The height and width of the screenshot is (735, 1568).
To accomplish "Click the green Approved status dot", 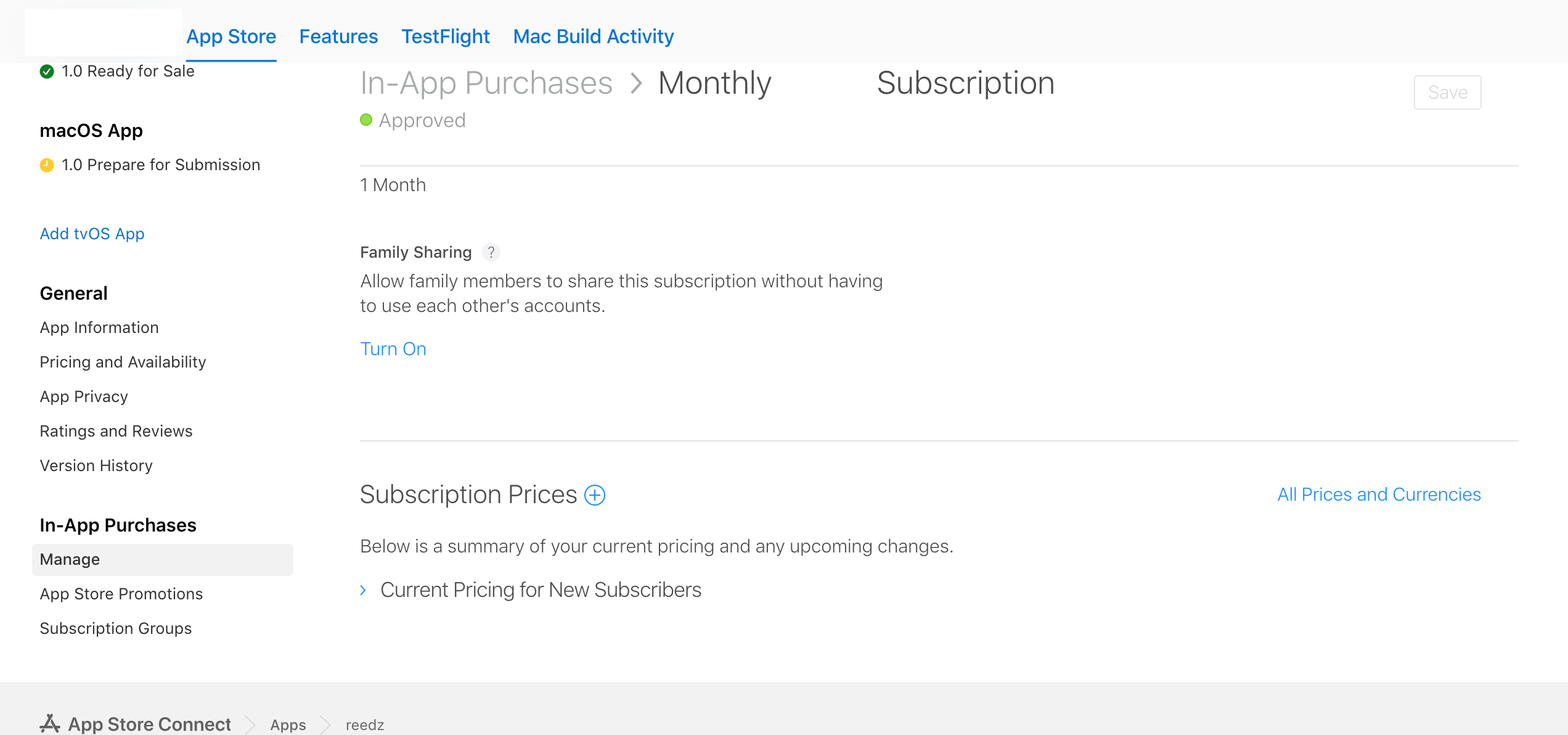I will [x=366, y=120].
